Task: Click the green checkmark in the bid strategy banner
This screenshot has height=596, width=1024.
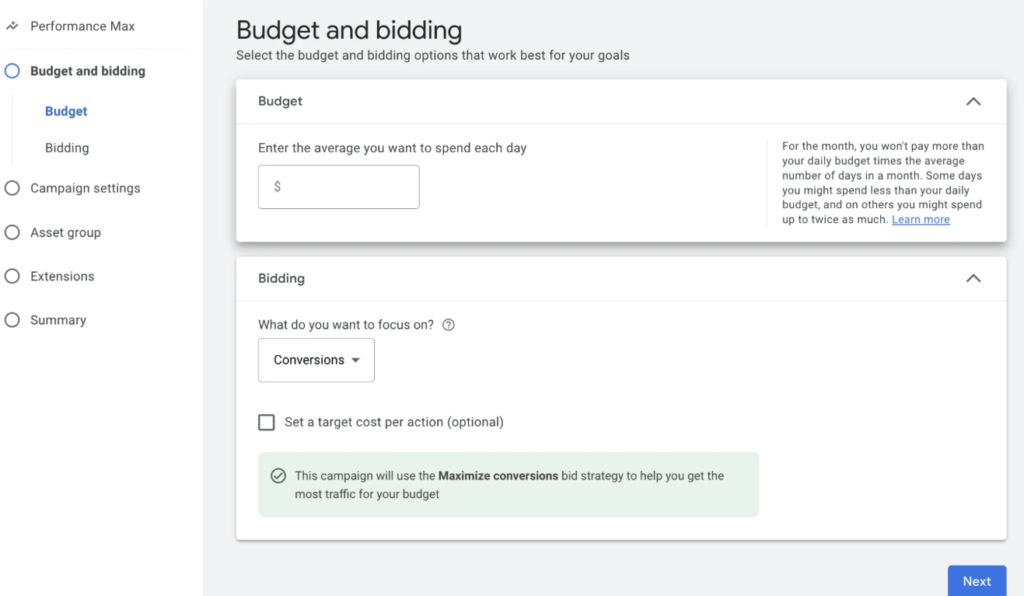Action: (278, 476)
